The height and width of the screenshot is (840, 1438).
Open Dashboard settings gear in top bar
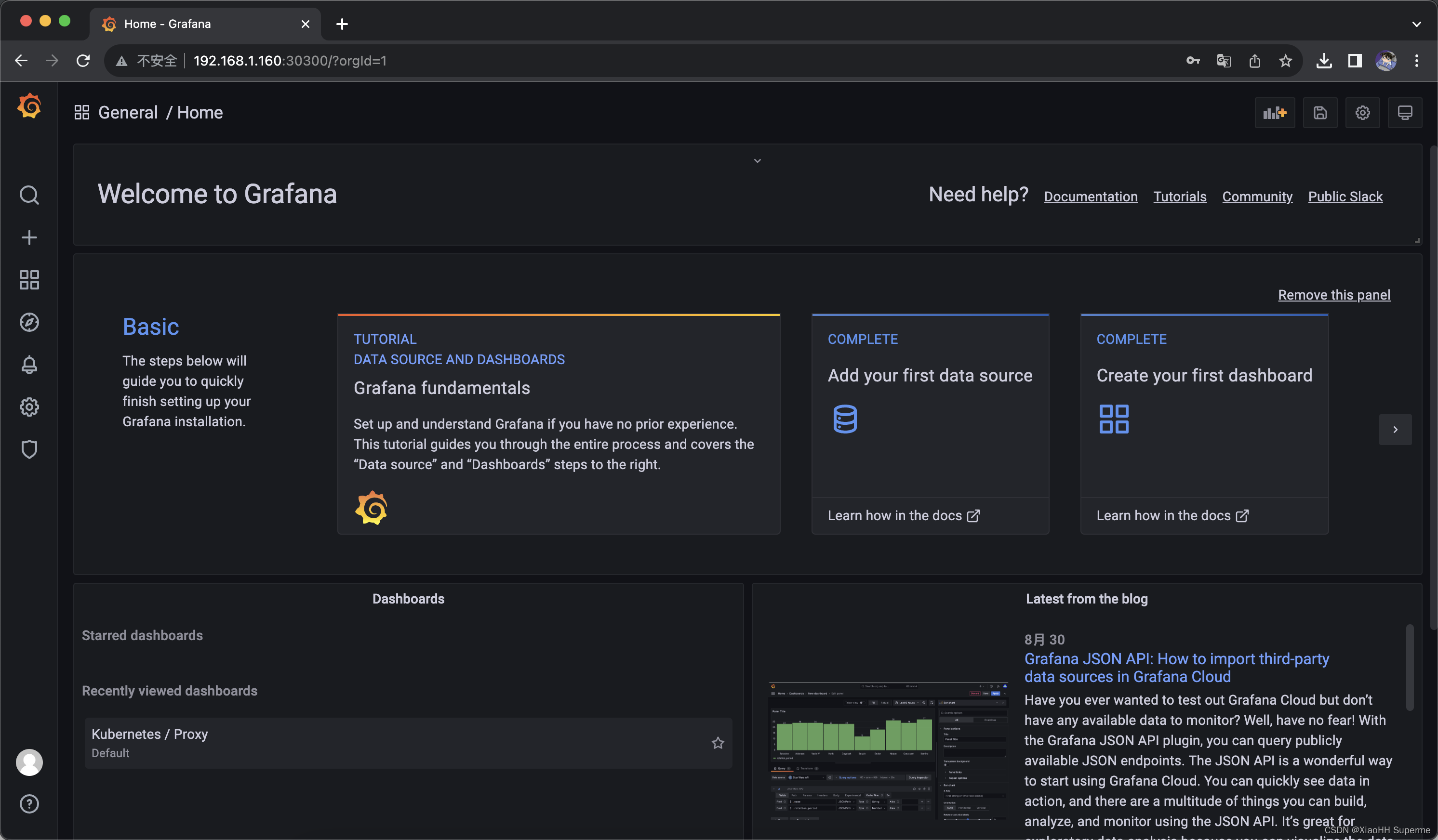click(1362, 113)
